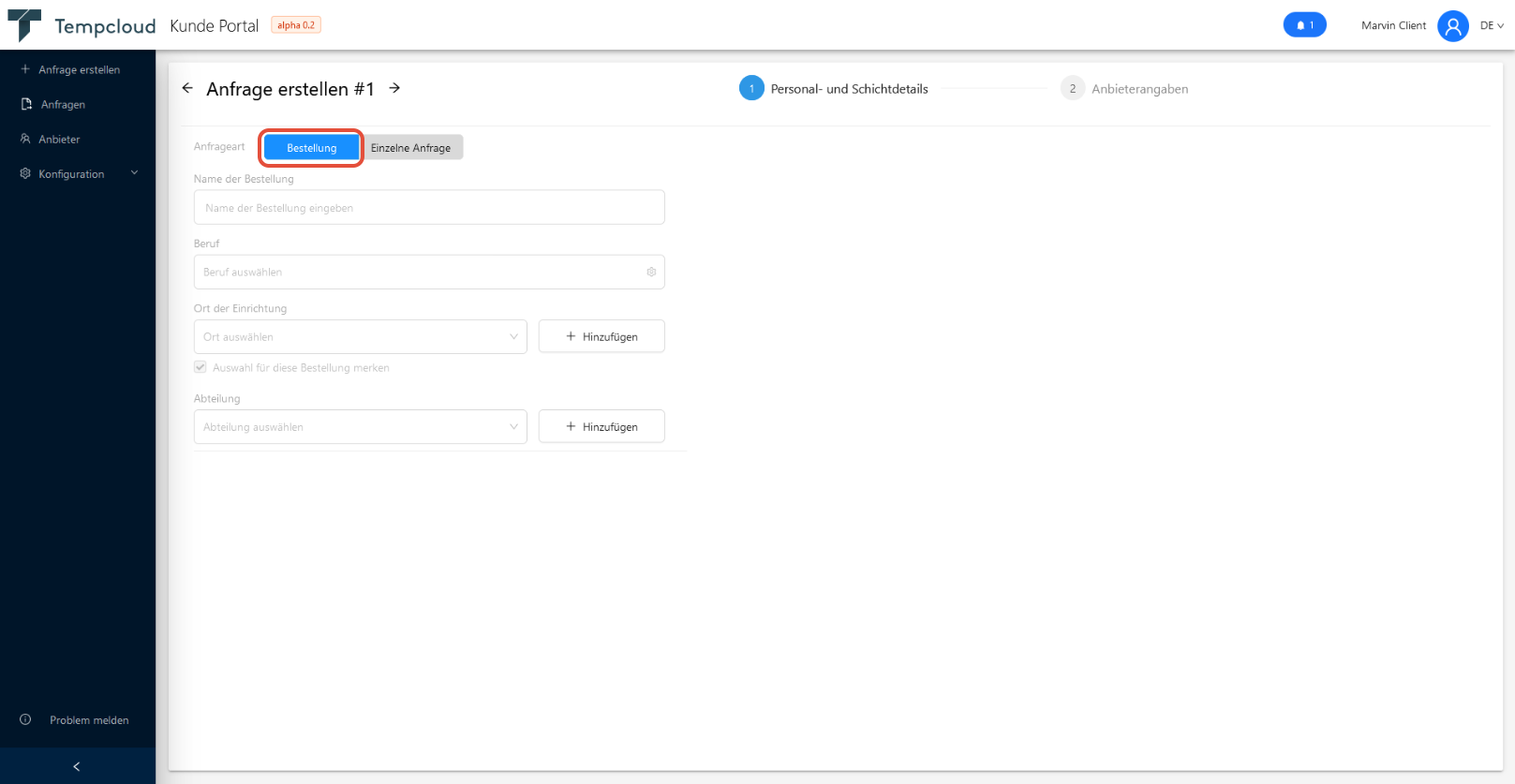
Task: Click the Problem melden info icon
Action: (x=25, y=719)
